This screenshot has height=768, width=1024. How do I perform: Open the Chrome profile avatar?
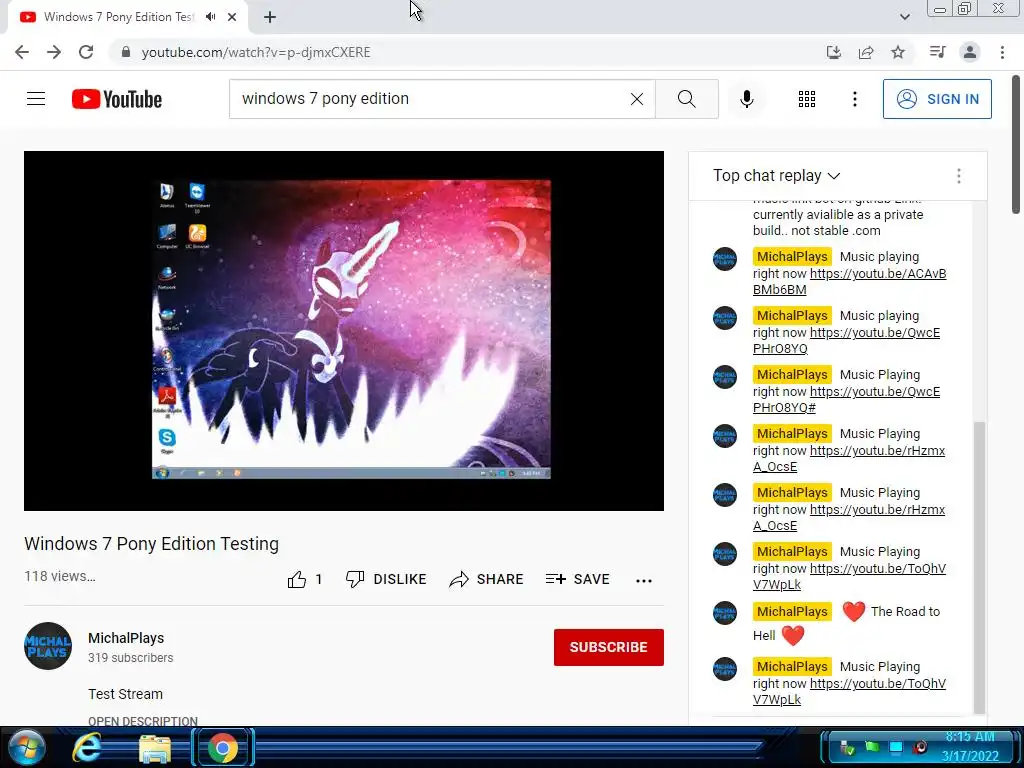coord(970,52)
